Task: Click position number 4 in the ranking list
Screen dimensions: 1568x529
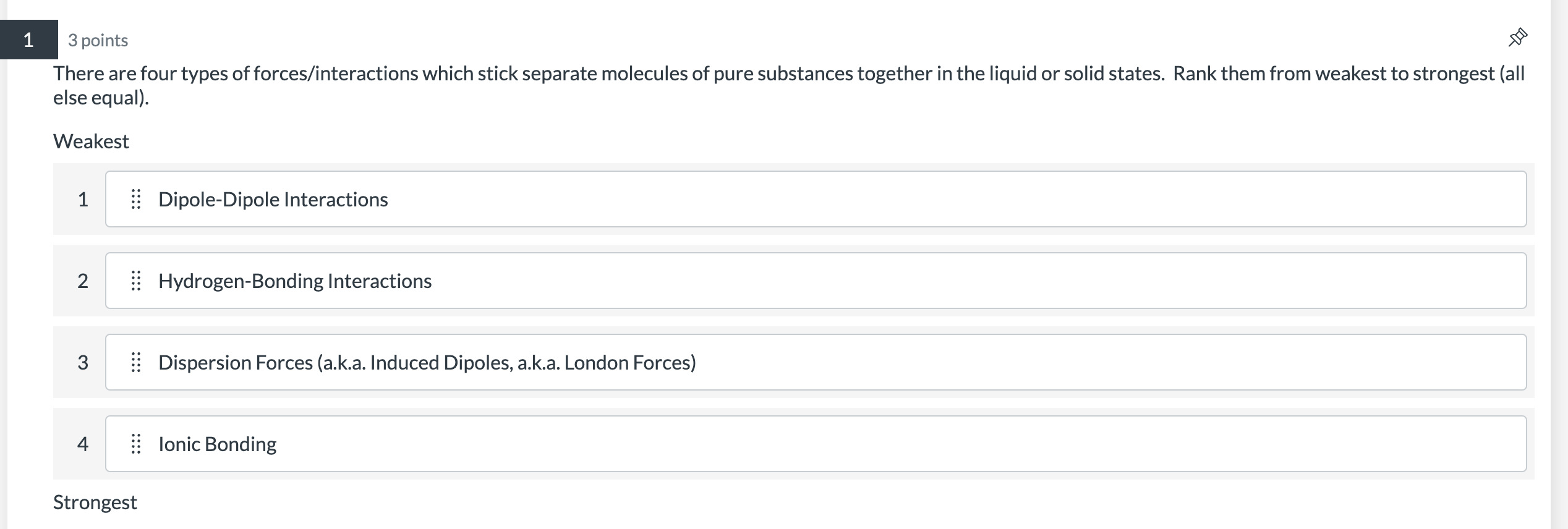Action: click(x=83, y=444)
